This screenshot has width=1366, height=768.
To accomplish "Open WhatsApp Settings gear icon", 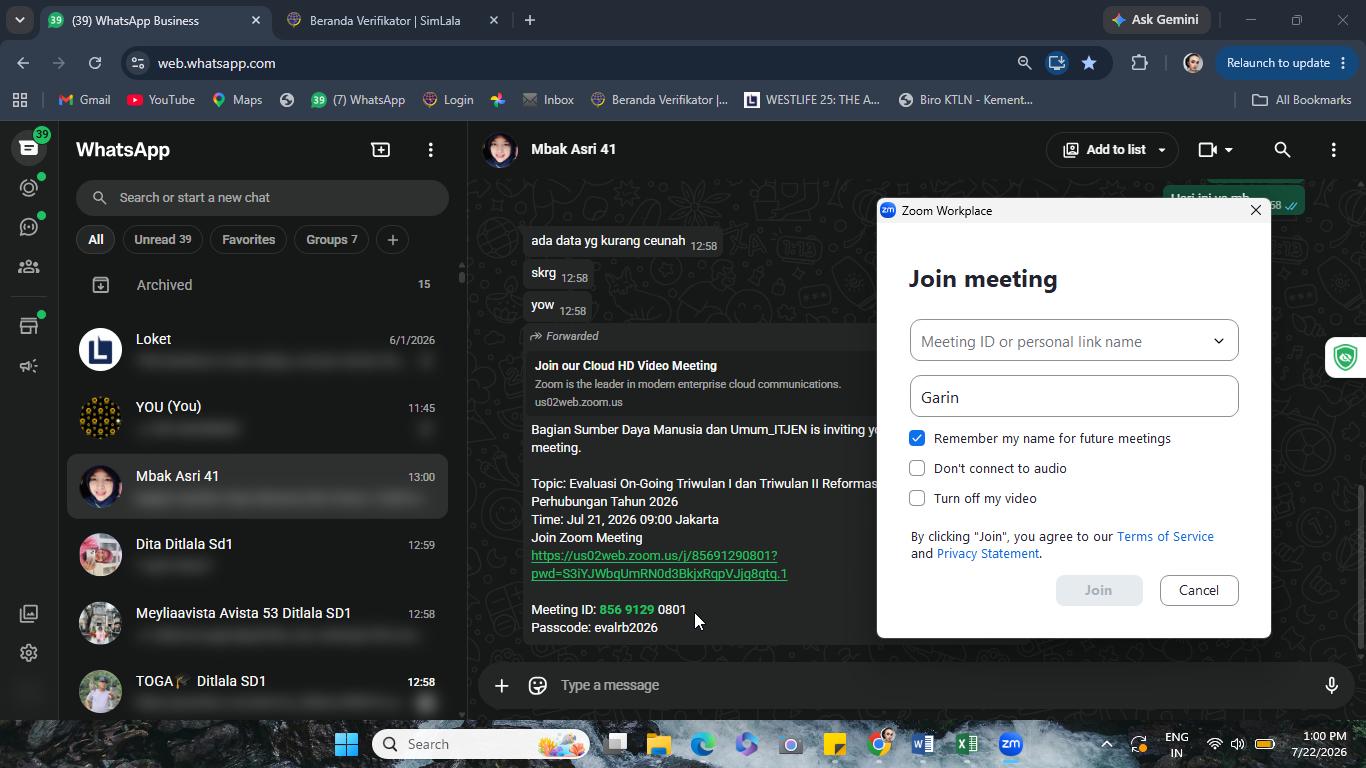I will coord(29,653).
